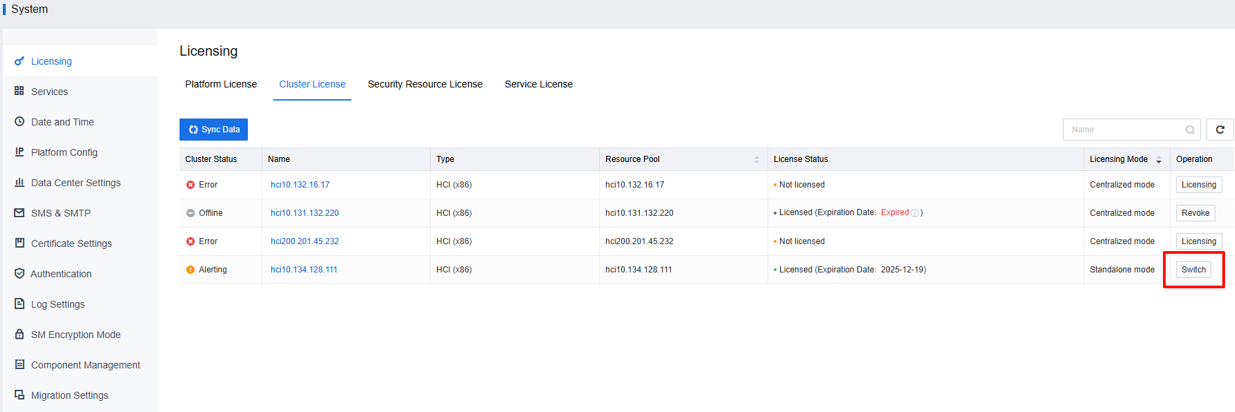Click the magnifier icon in the Name search box
Viewport: 1235px width, 412px height.
1190,130
